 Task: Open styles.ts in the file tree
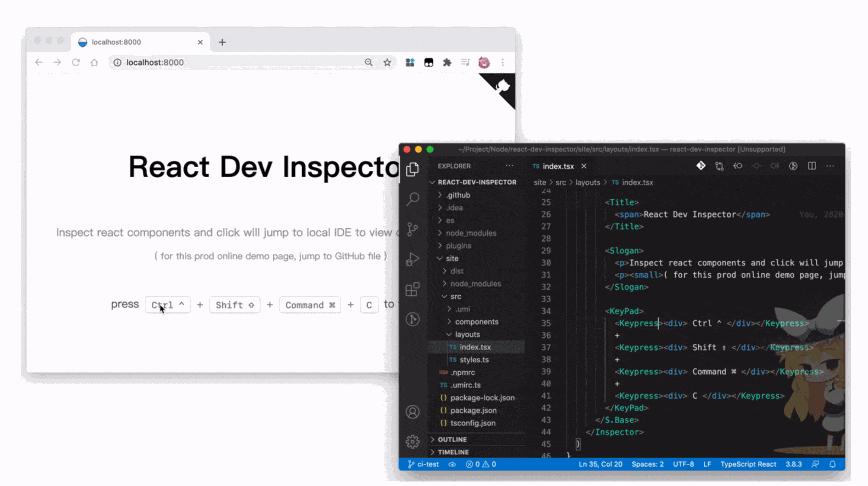click(474, 360)
